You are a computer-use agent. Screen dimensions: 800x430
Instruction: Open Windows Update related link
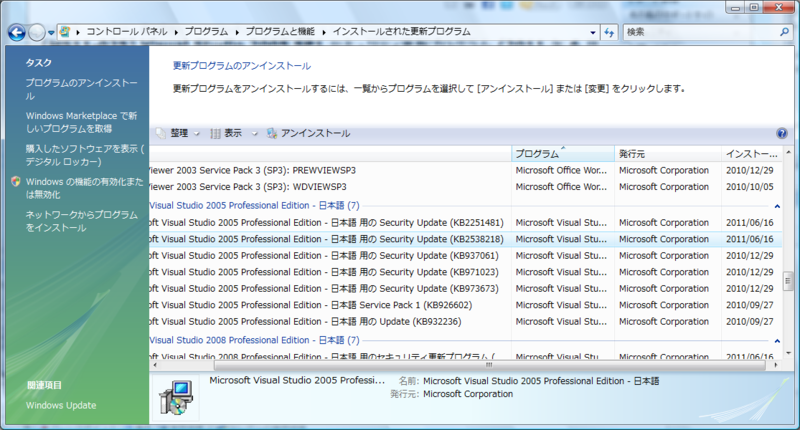click(x=61, y=406)
